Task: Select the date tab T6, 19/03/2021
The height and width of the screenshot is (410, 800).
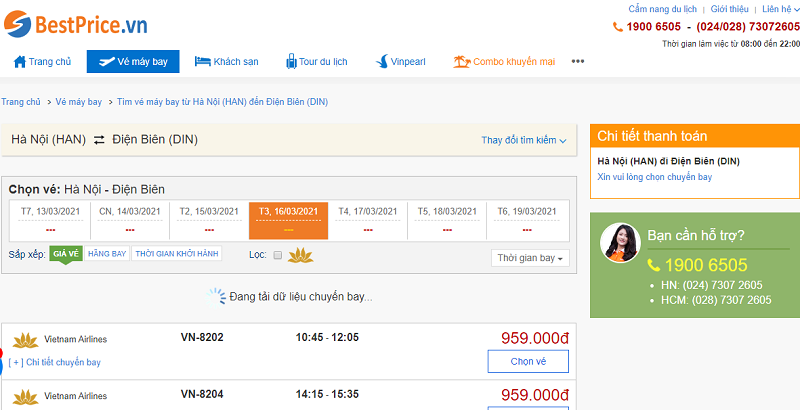Action: [527, 220]
